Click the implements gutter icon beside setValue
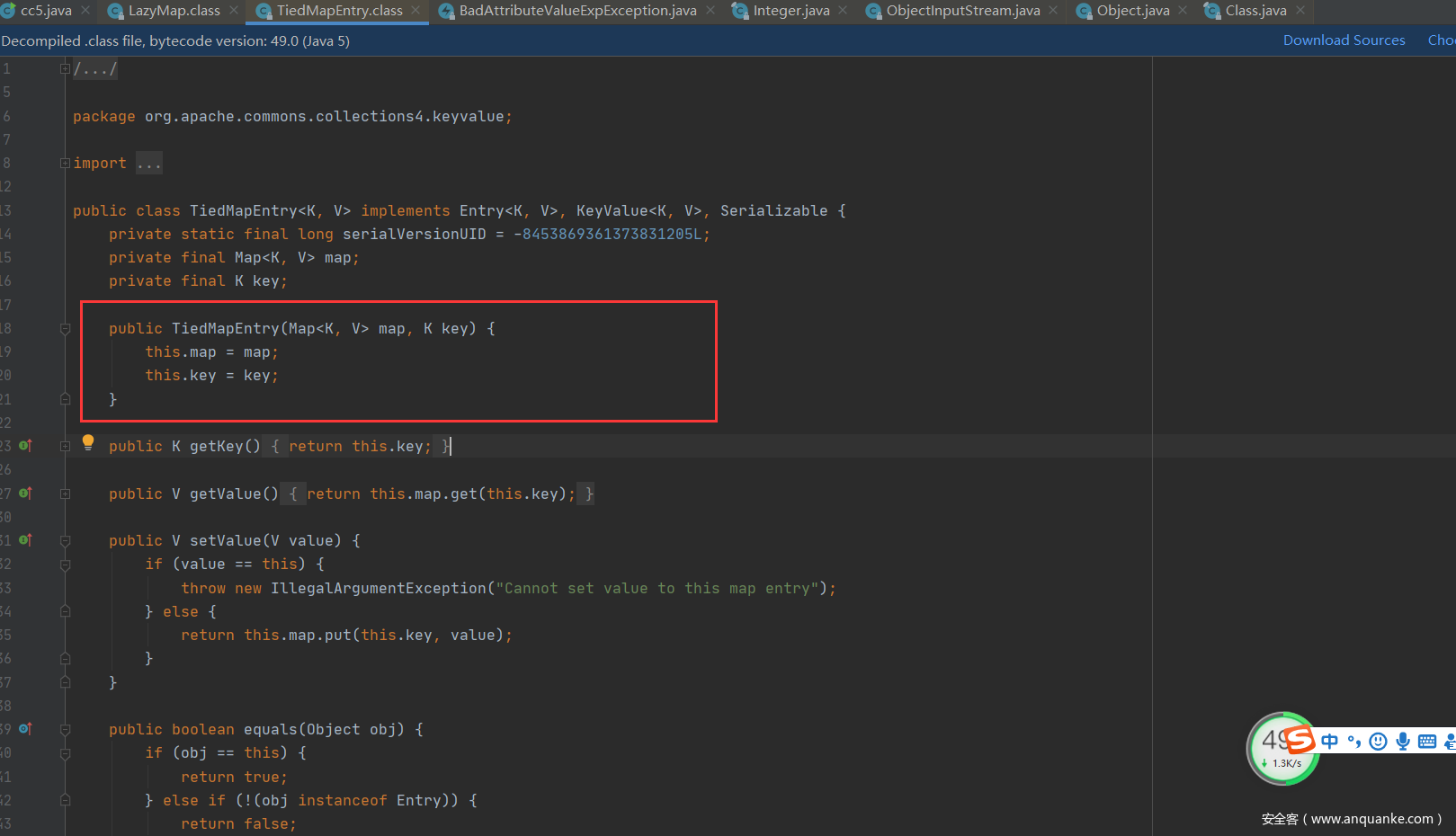Viewport: 1456px width, 836px height. pyautogui.click(x=25, y=540)
